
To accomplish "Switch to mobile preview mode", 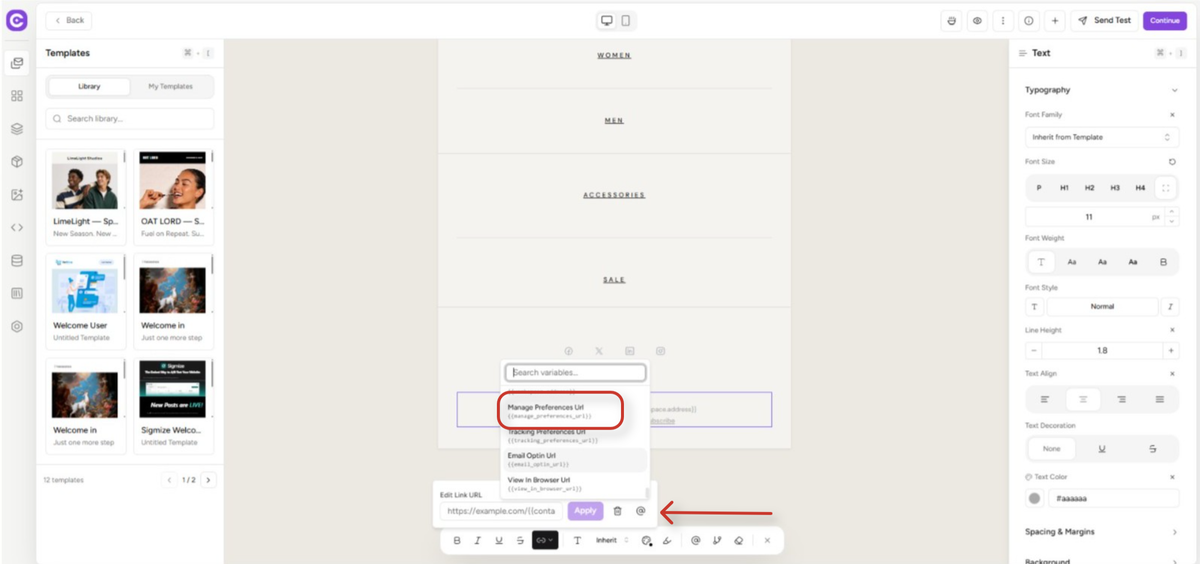I will (x=626, y=20).
